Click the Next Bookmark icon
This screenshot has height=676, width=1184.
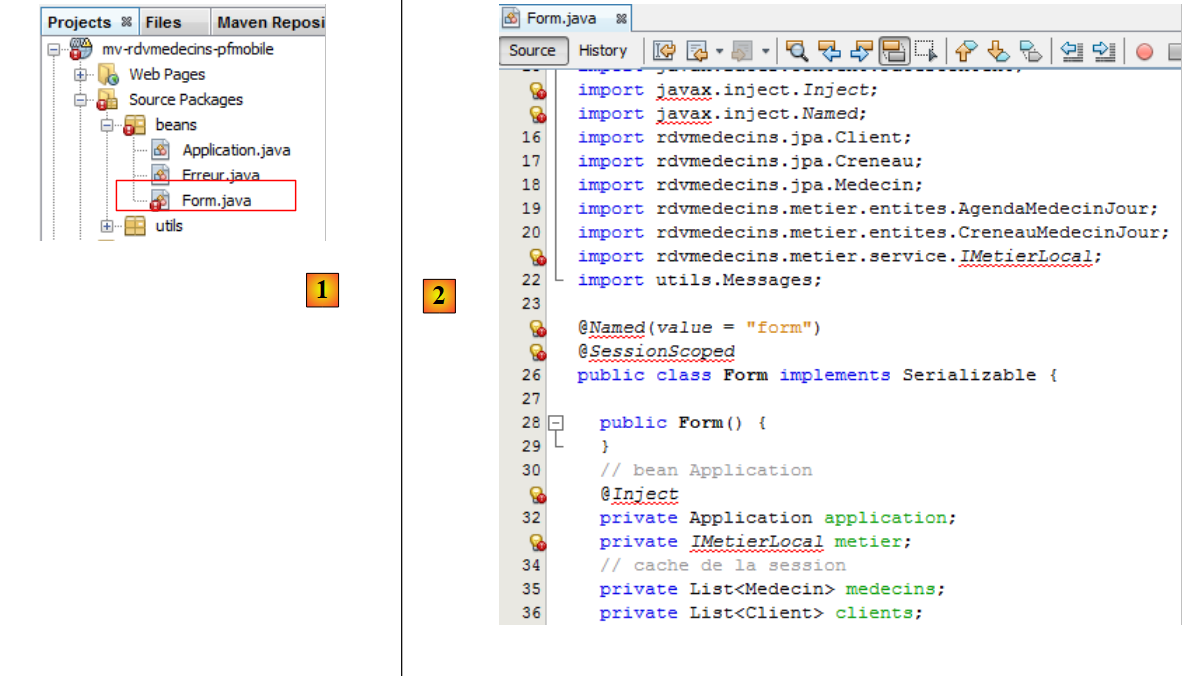pyautogui.click(x=998, y=51)
